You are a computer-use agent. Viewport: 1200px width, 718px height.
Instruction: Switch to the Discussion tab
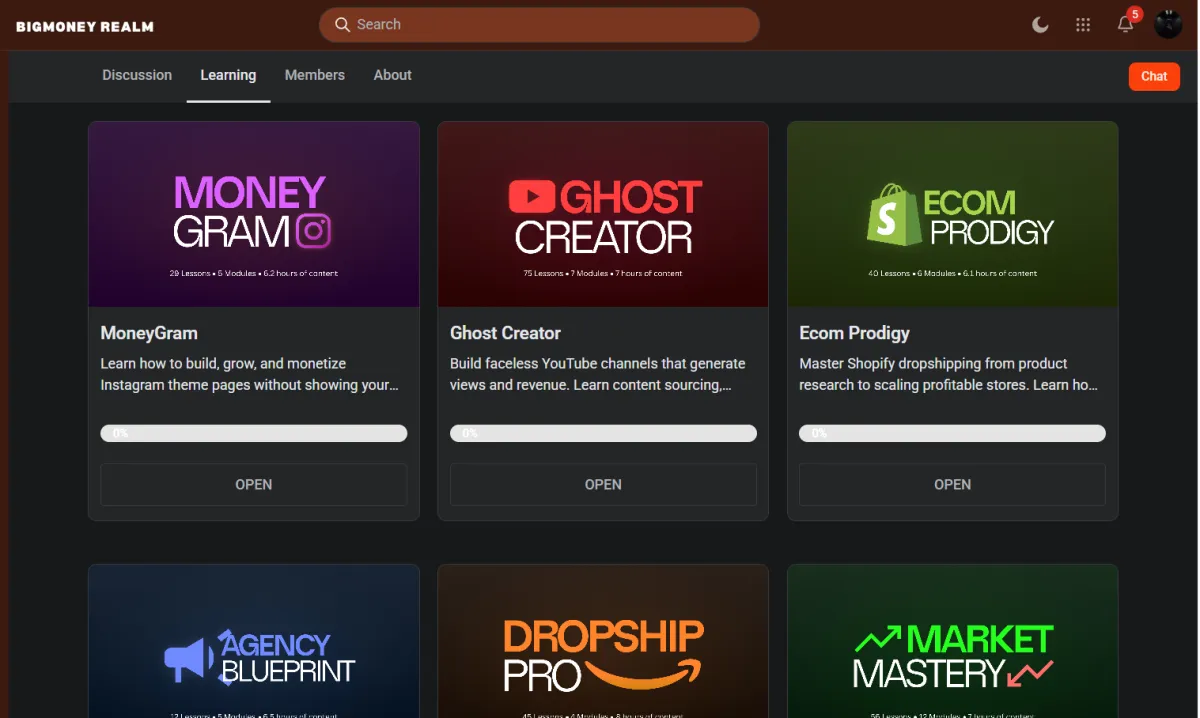pyautogui.click(x=137, y=75)
